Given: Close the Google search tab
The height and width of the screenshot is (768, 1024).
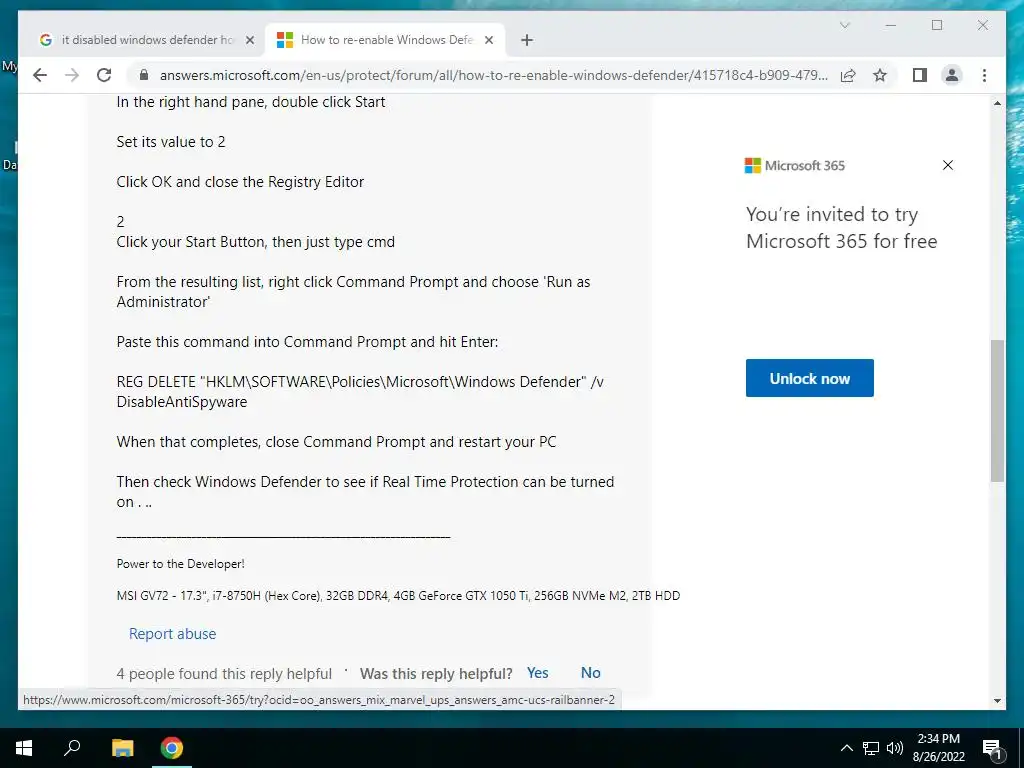Looking at the screenshot, I should click(x=249, y=40).
